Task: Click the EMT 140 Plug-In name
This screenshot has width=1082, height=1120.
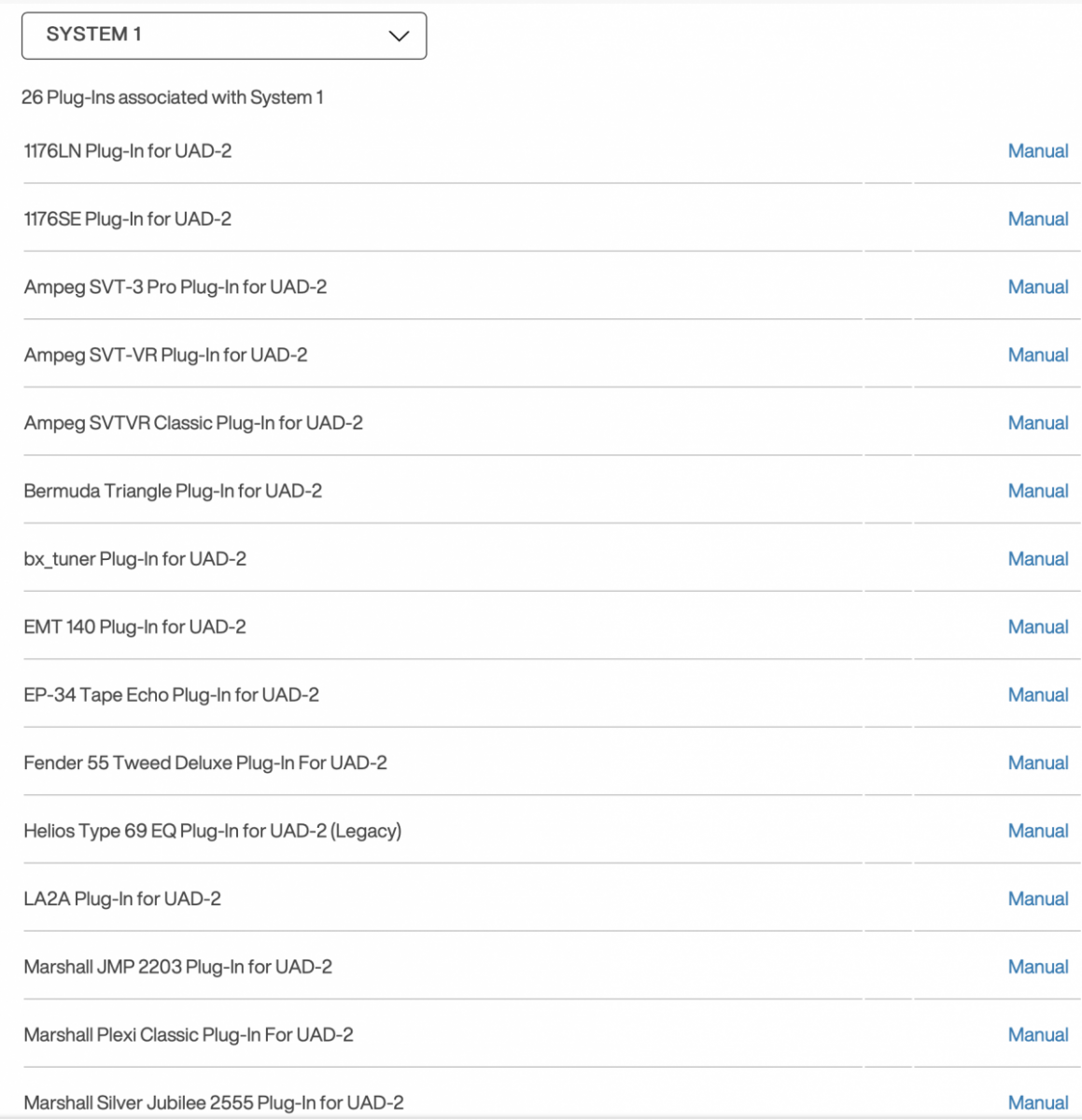Action: click(x=134, y=627)
